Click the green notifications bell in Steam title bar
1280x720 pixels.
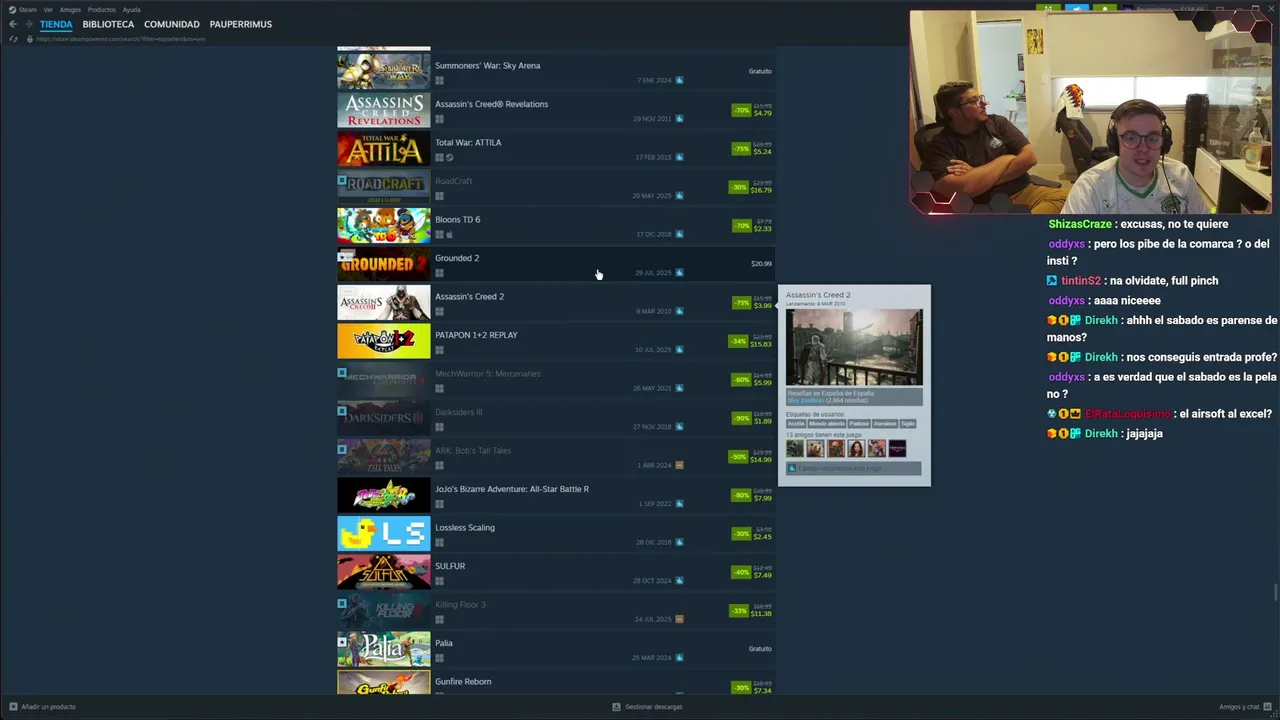[x=1105, y=9]
